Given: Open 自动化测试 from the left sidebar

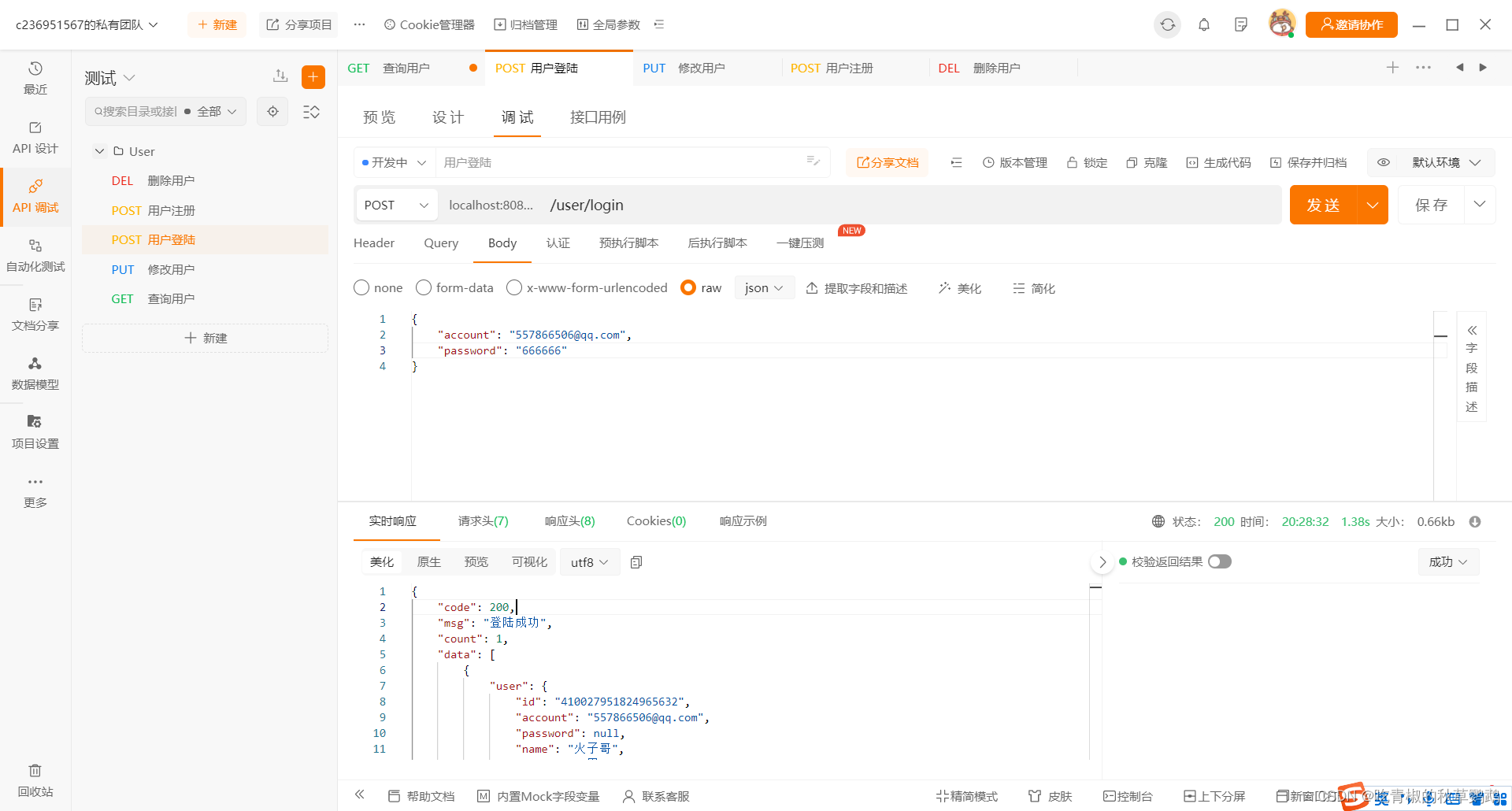Looking at the screenshot, I should (35, 255).
